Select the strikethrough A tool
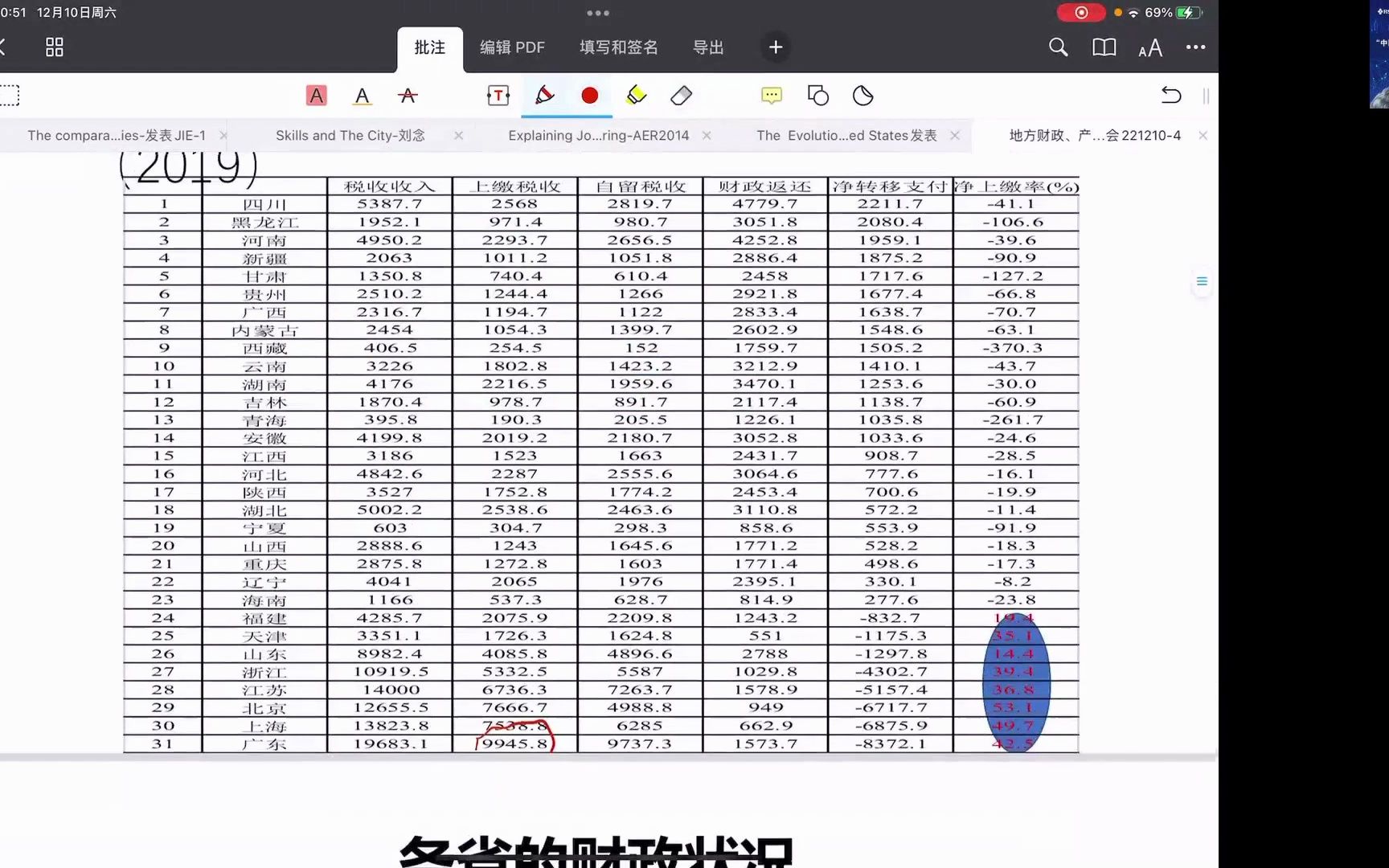Viewport: 1389px width, 868px height. click(x=408, y=96)
